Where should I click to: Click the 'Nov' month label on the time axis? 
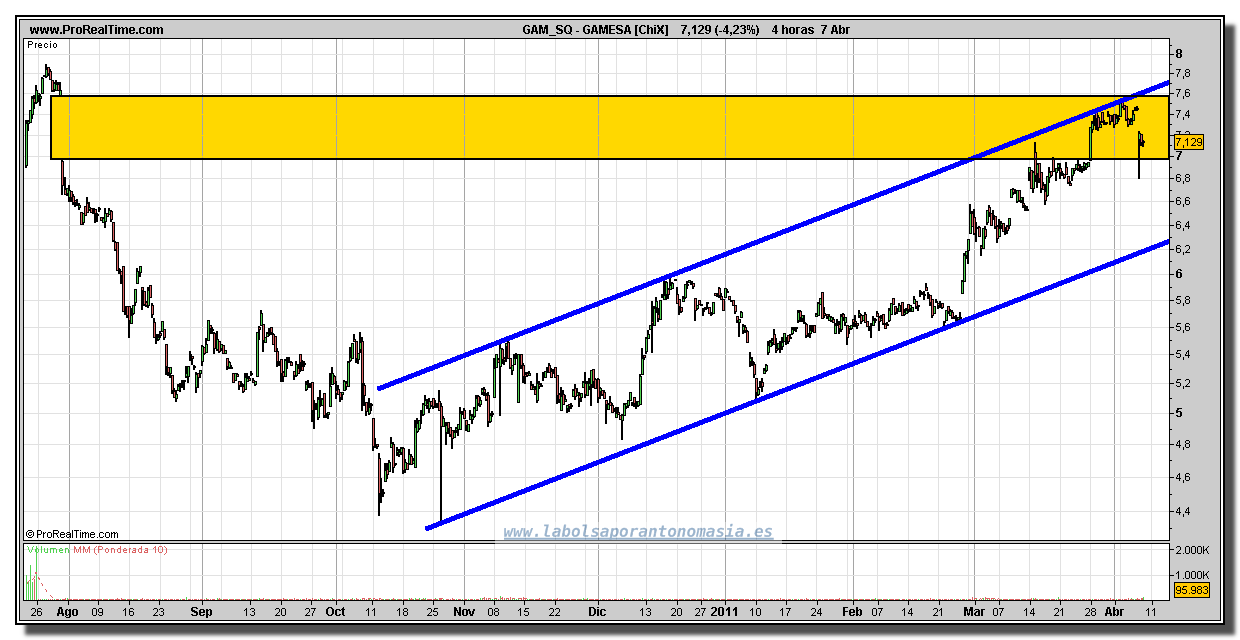pos(464,611)
